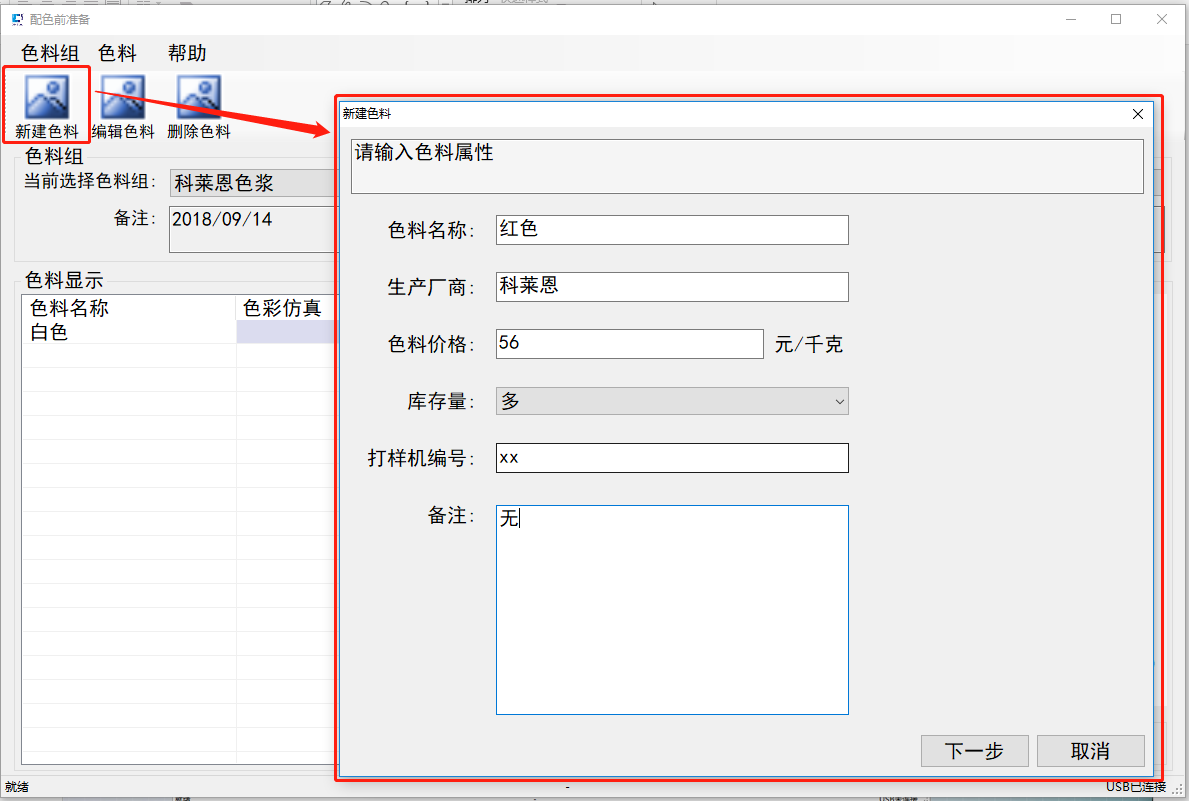Open the 色料组 menu

click(x=50, y=53)
